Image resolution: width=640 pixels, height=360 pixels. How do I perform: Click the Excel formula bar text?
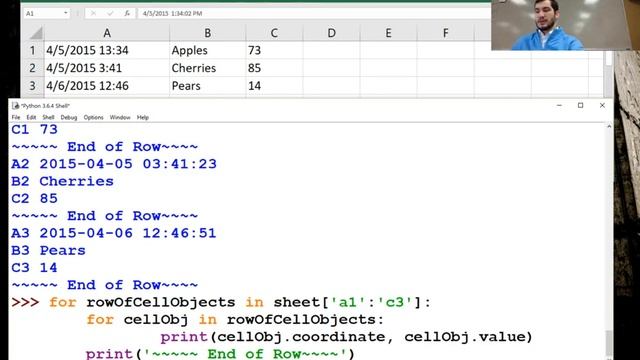click(x=172, y=13)
